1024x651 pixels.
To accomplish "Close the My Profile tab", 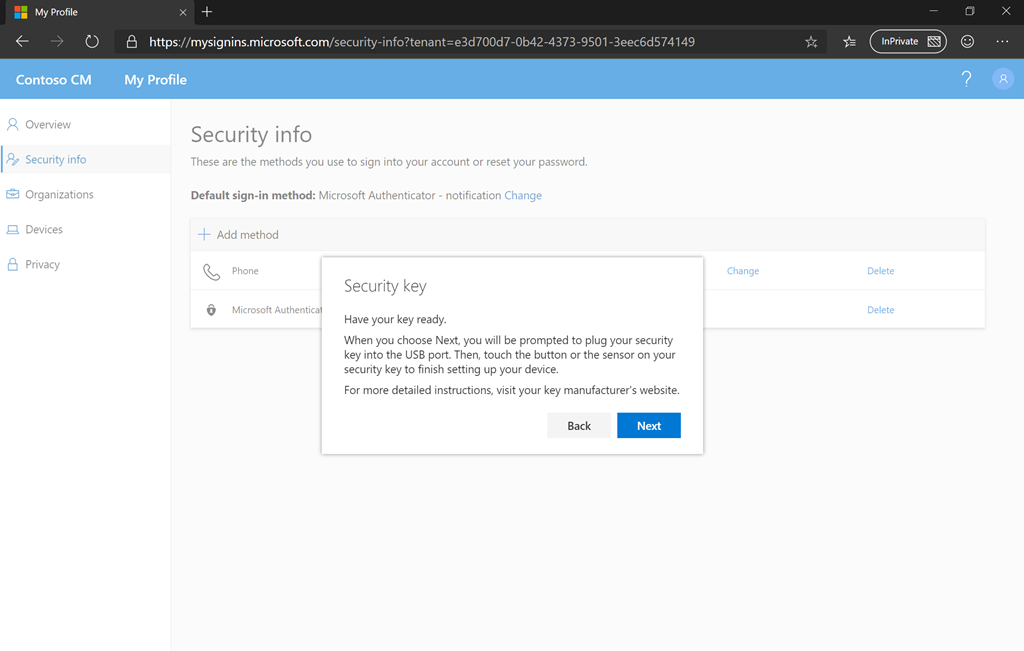I will [183, 12].
